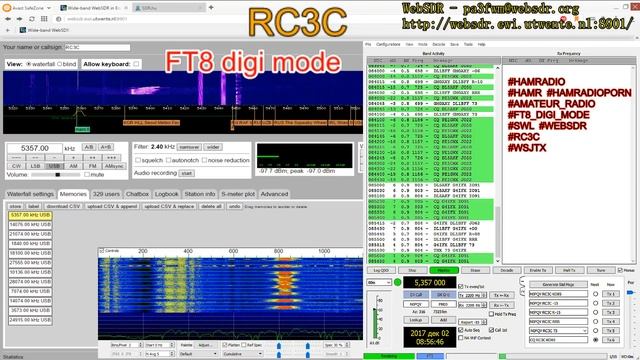Open a new browser tab with plus
This screenshot has width=640, height=360.
pyautogui.click(x=211, y=7)
